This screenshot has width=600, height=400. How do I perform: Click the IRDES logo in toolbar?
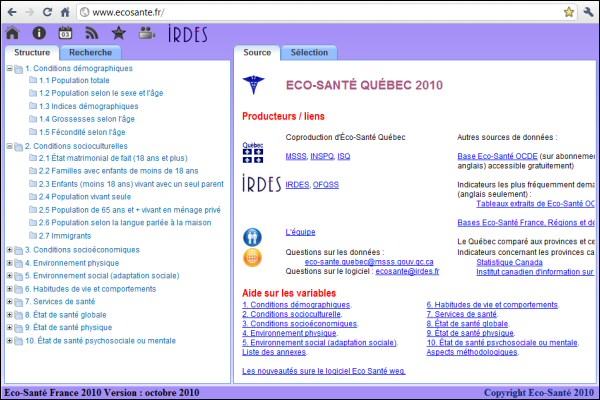click(x=188, y=34)
